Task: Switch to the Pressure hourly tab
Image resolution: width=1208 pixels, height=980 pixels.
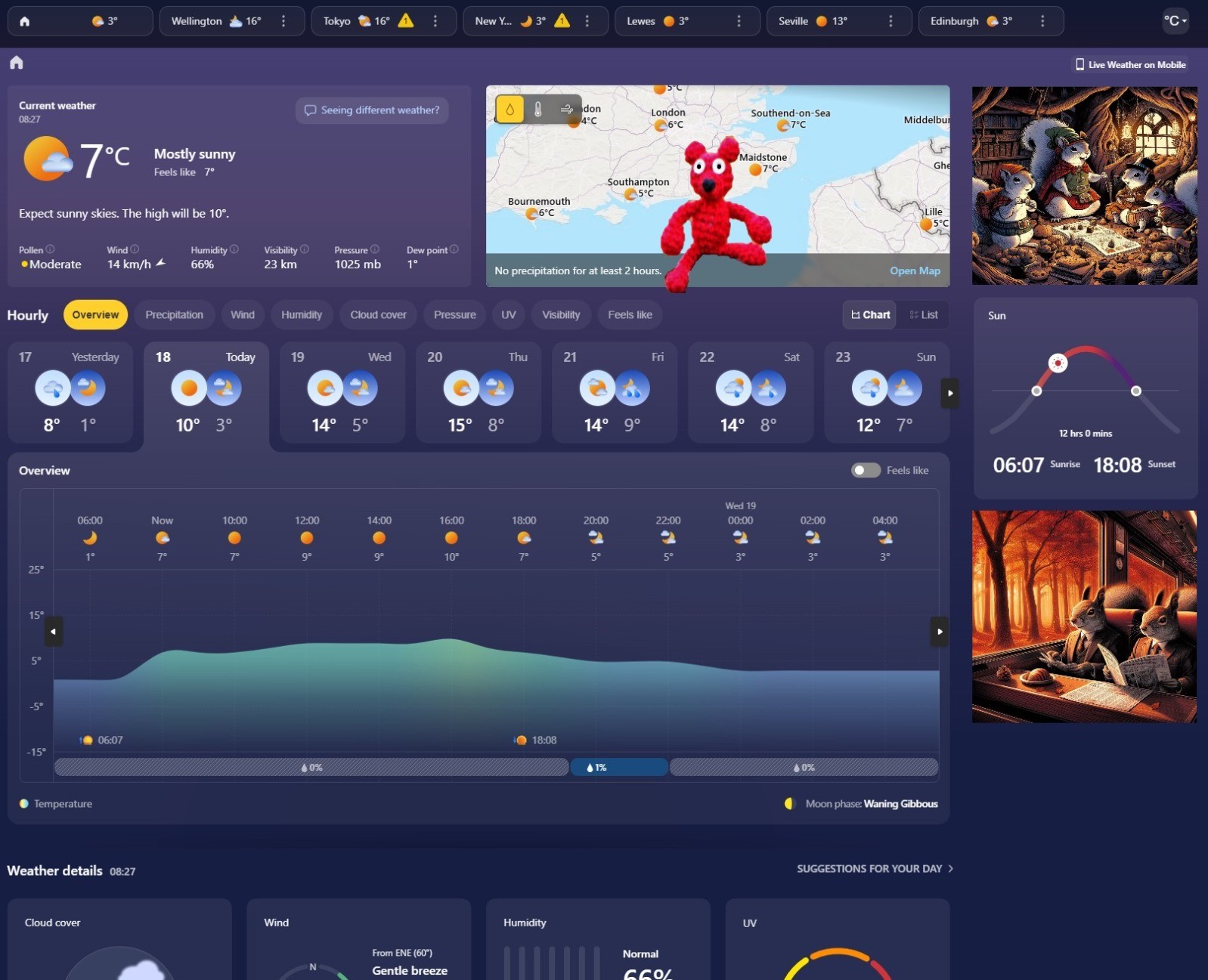Action: (455, 315)
